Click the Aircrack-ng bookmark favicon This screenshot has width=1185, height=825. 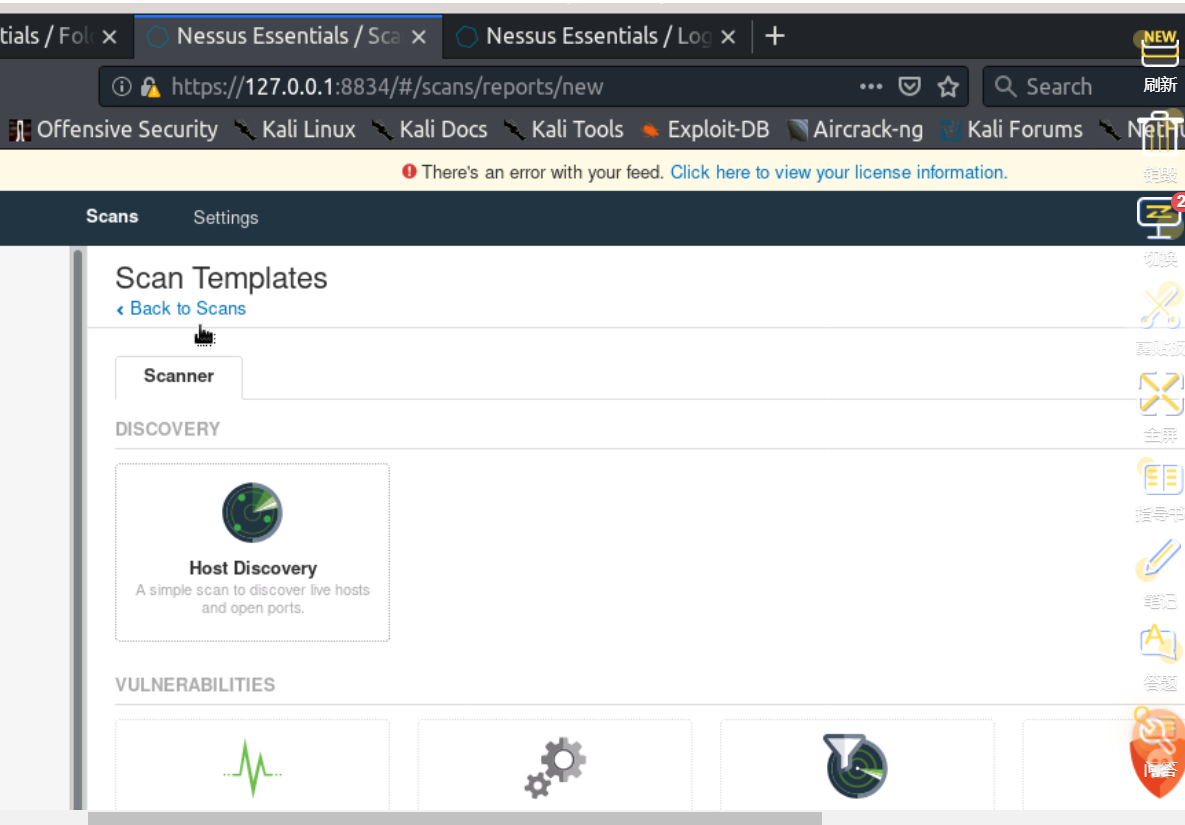click(797, 131)
